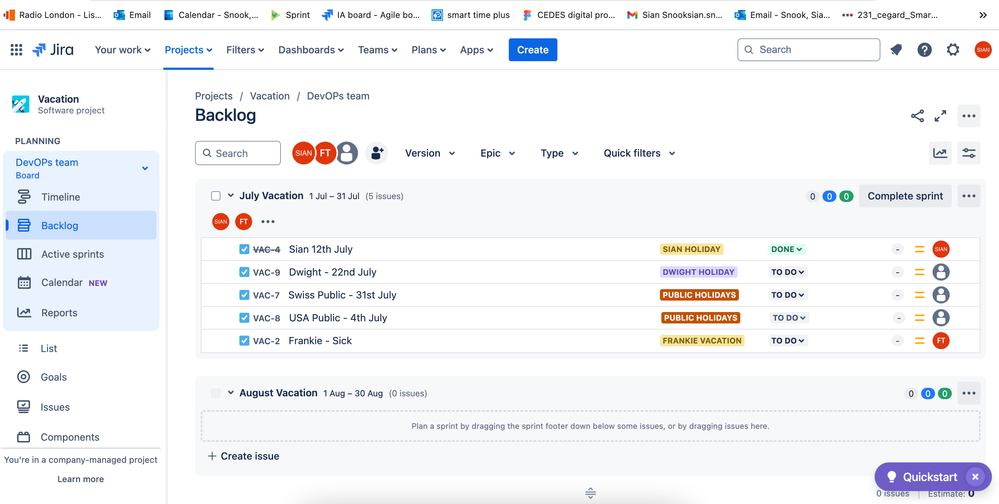Show more assignees under July Vacation
This screenshot has width=999, height=504.
click(268, 222)
